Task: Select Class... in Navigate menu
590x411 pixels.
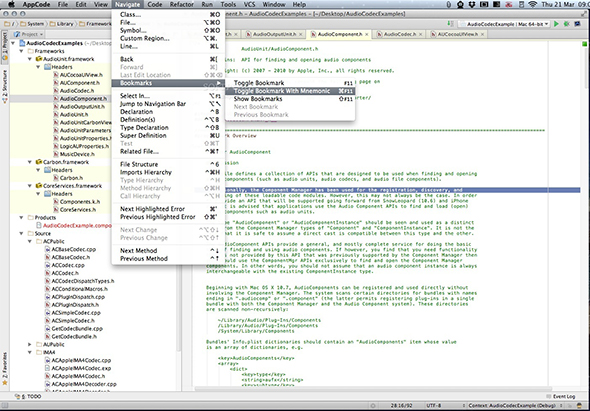Action: tap(168, 15)
